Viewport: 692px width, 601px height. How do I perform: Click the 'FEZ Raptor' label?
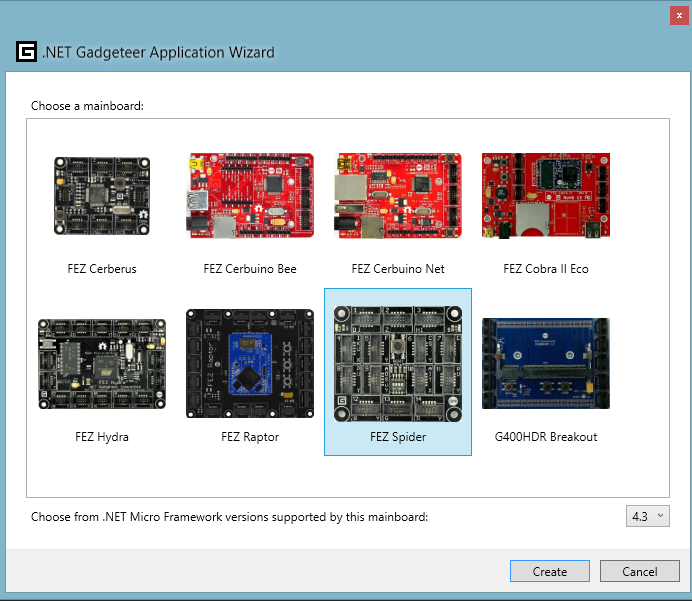click(250, 437)
